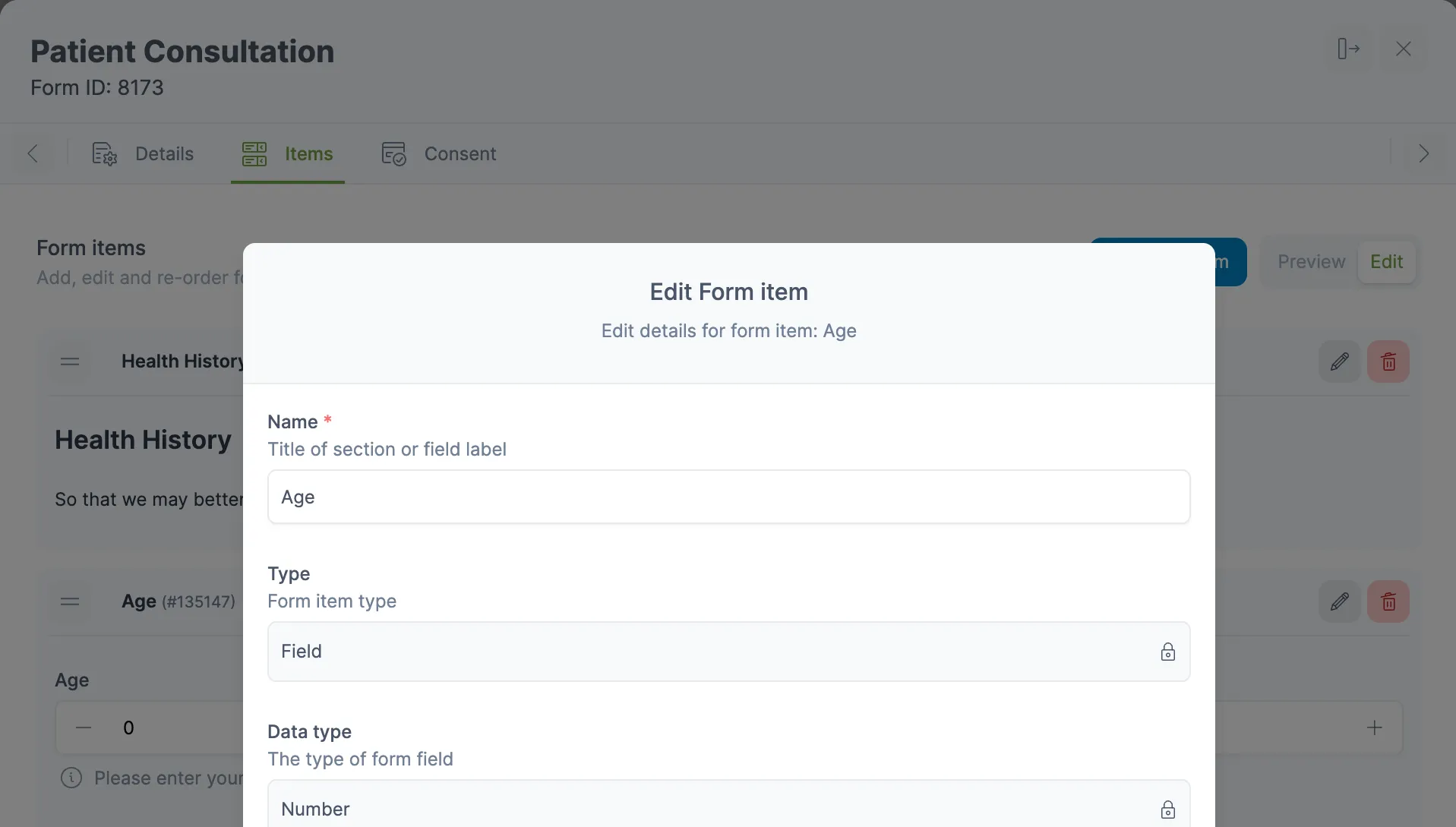Click the exit panel icon in header

pyautogui.click(x=1348, y=49)
